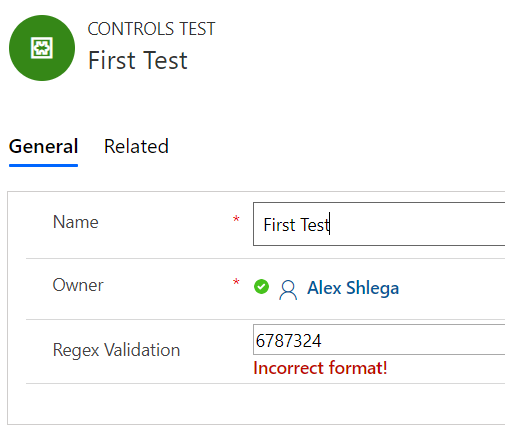Click blank space right of the Related tab
The image size is (505, 431).
tap(337, 147)
